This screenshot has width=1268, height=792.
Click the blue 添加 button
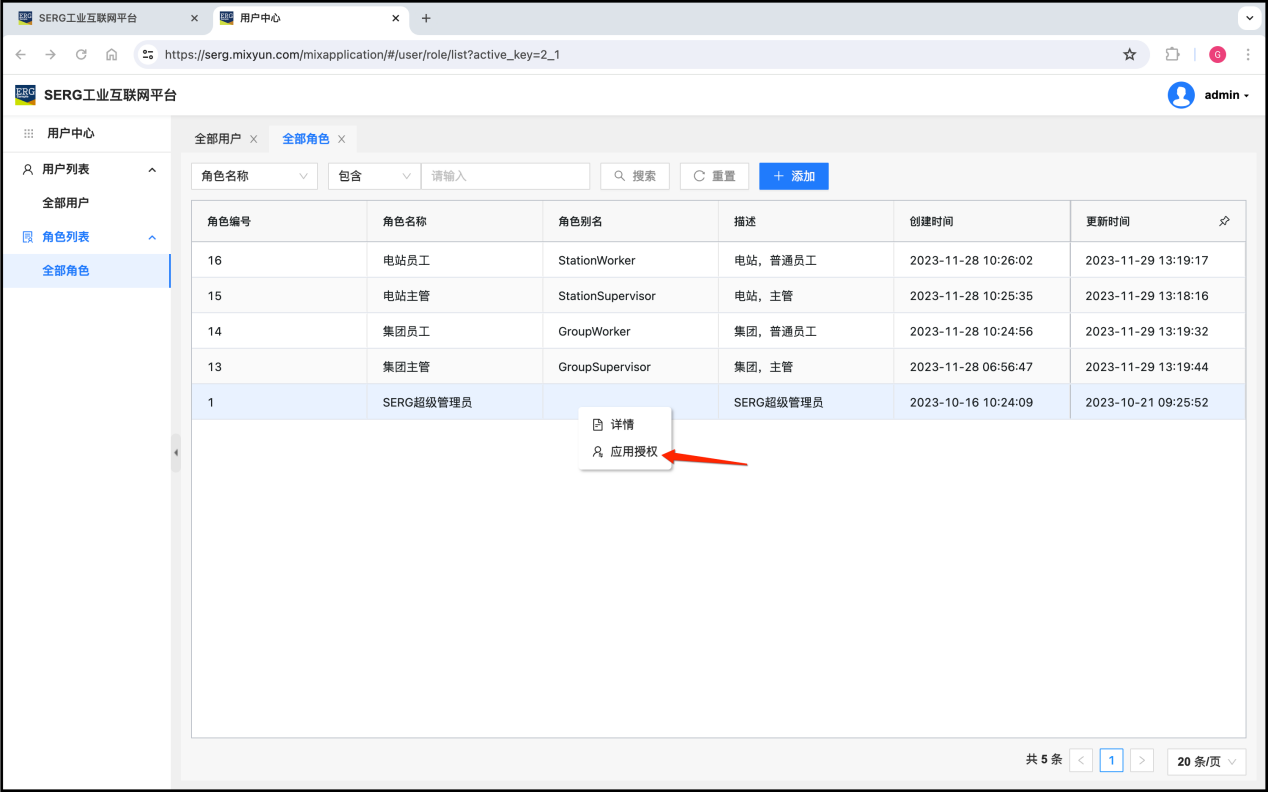pyautogui.click(x=793, y=176)
